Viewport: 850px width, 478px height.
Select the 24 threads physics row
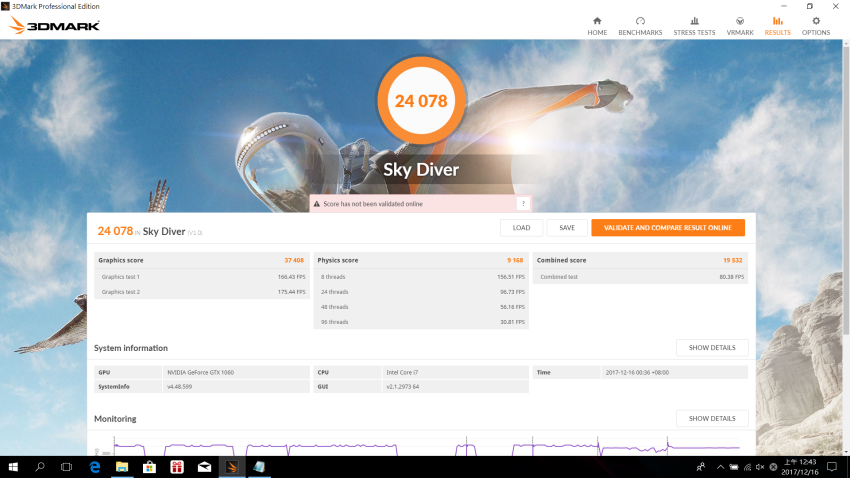coord(421,292)
